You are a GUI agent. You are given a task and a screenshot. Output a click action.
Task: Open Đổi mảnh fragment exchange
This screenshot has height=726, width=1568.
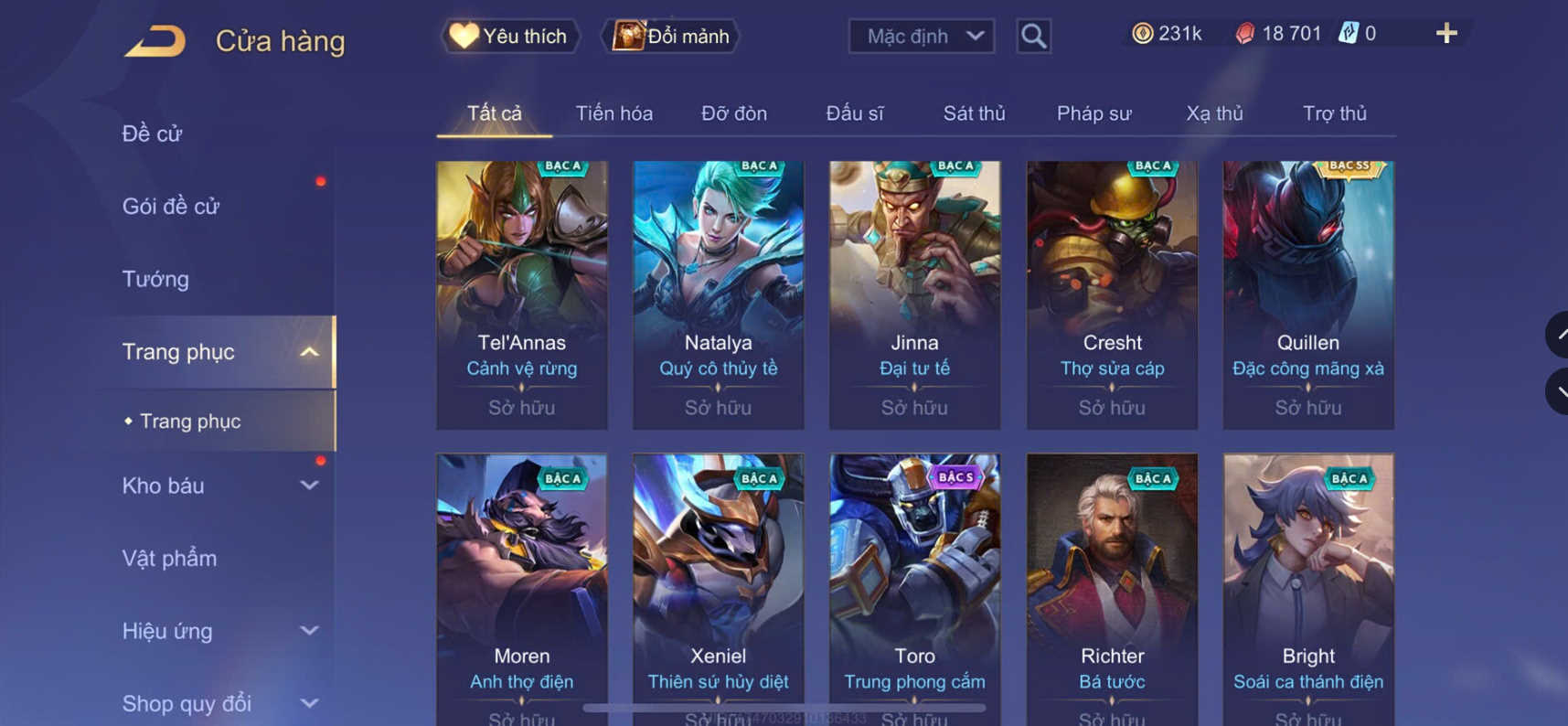[670, 37]
